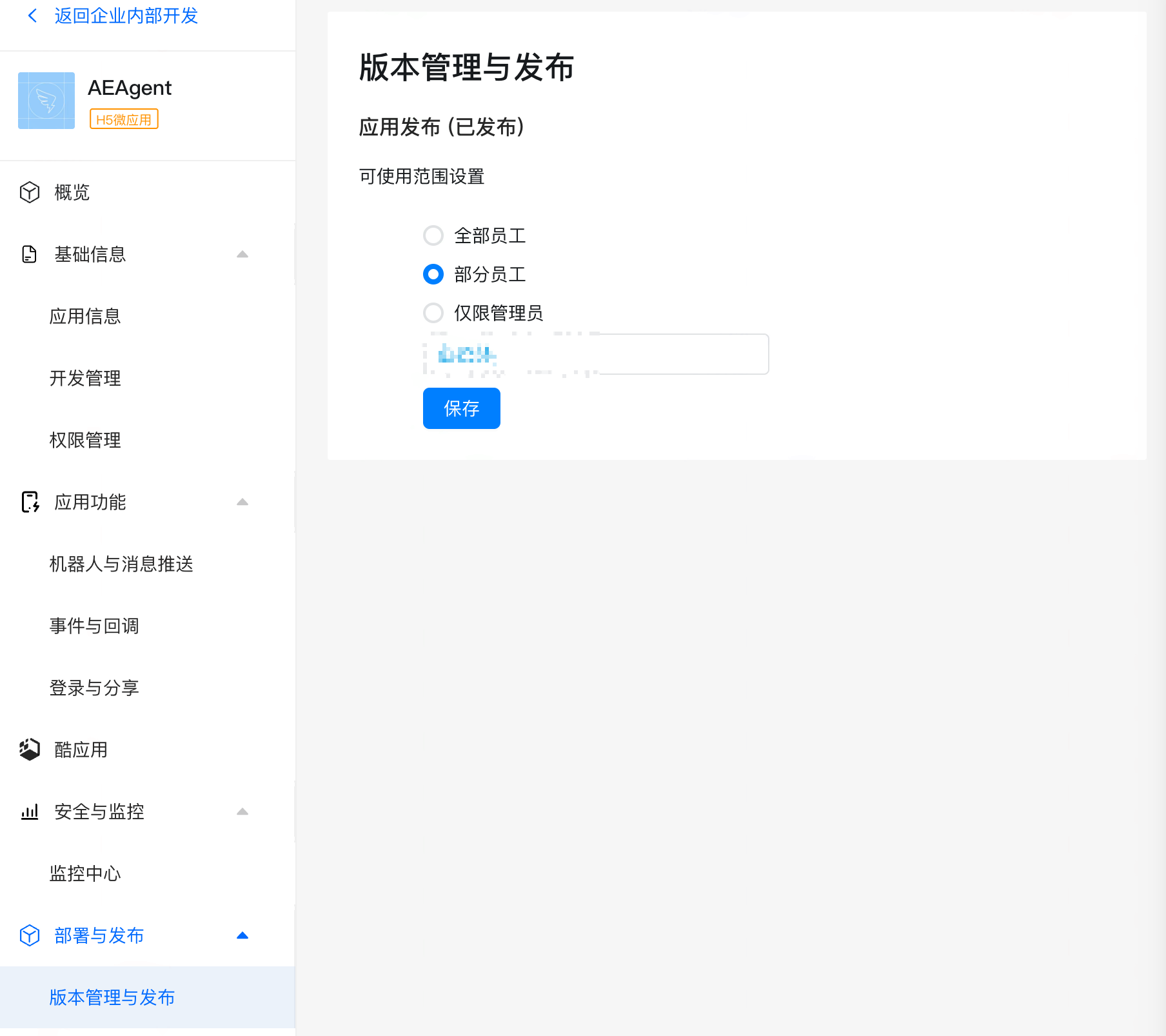The image size is (1166, 1036).
Task: Click the 应用功能 label text
Action: tap(90, 502)
